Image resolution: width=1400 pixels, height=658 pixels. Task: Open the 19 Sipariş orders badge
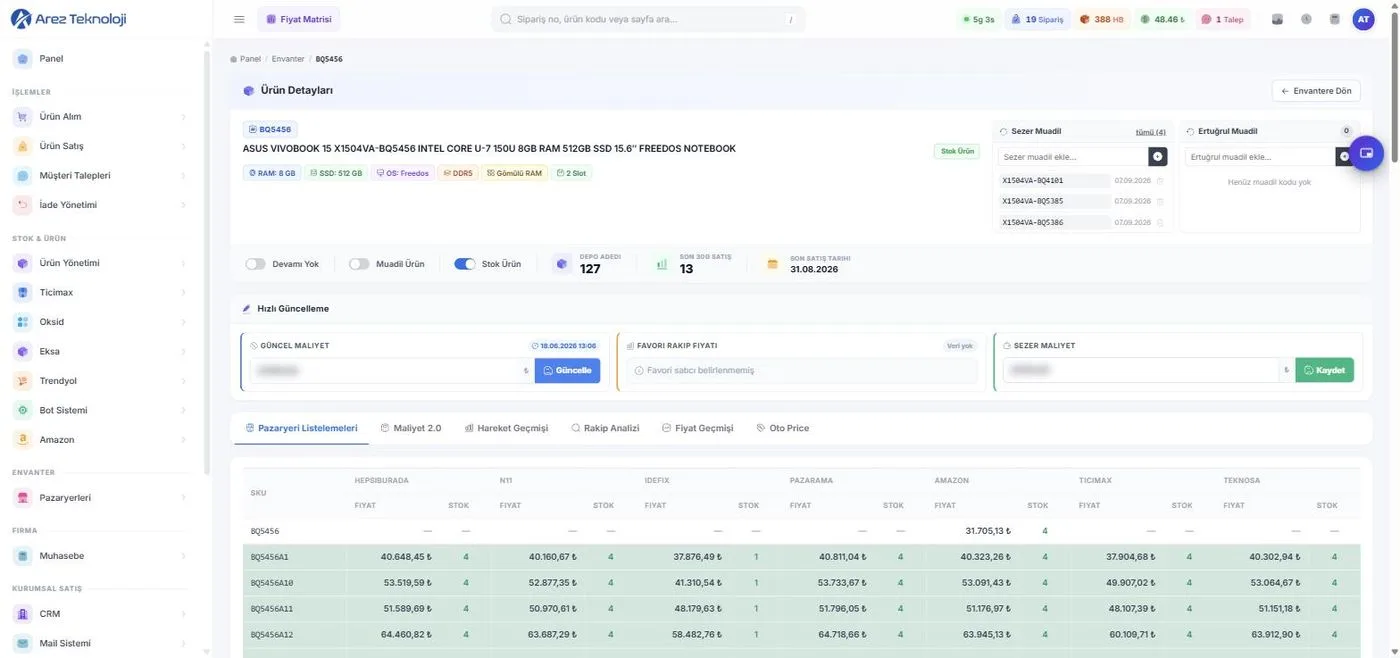(1037, 19)
